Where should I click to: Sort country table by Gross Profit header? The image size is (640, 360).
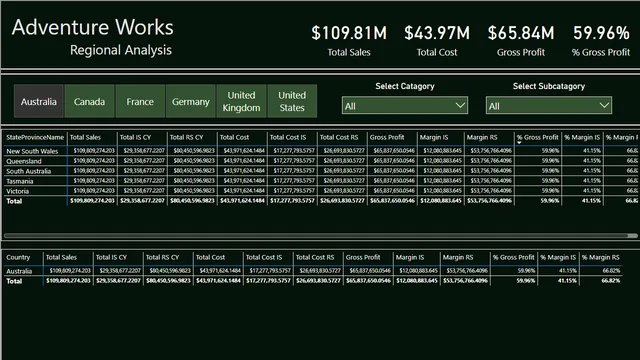[363, 258]
